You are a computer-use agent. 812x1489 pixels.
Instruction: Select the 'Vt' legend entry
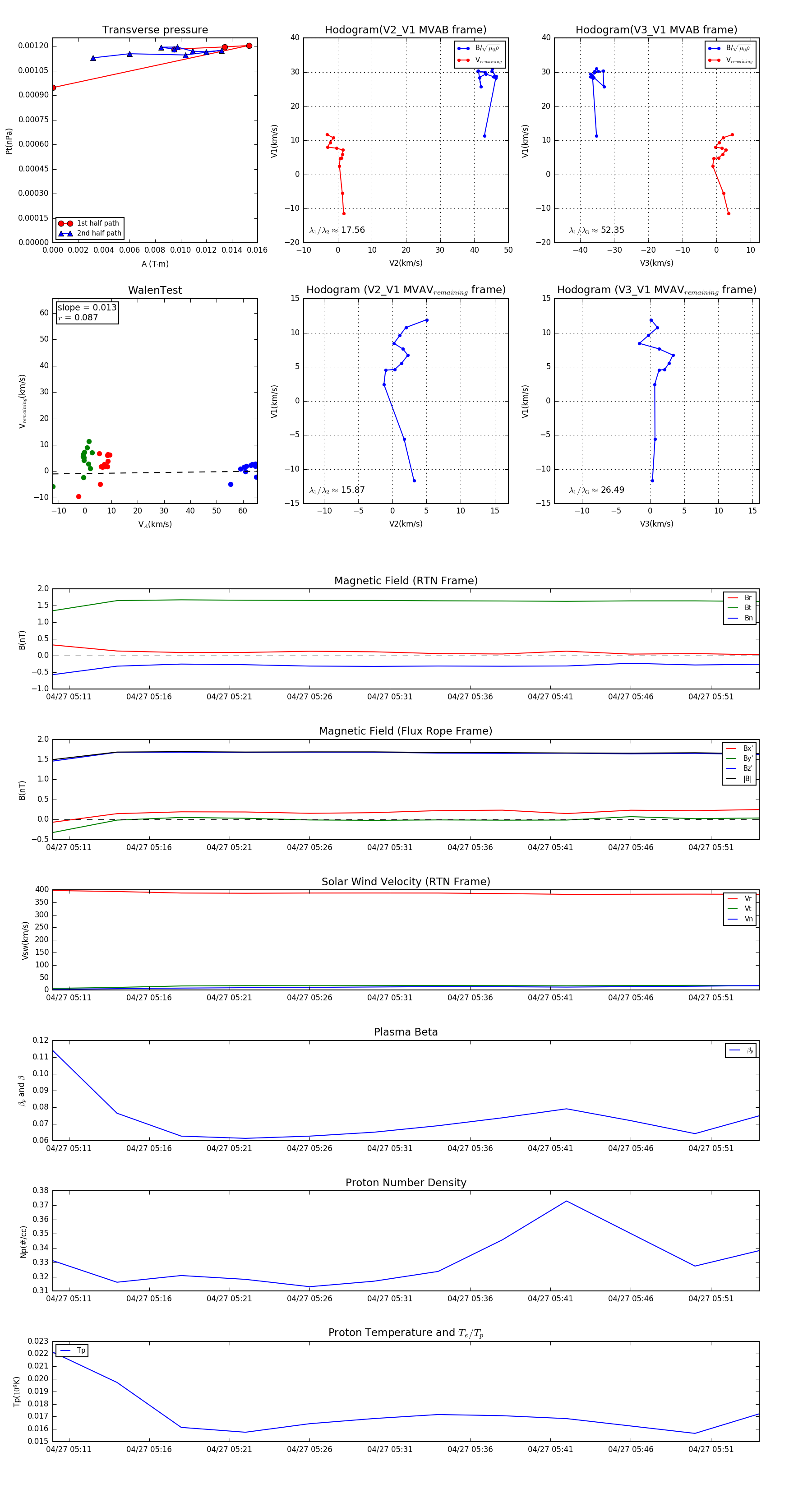click(x=740, y=909)
